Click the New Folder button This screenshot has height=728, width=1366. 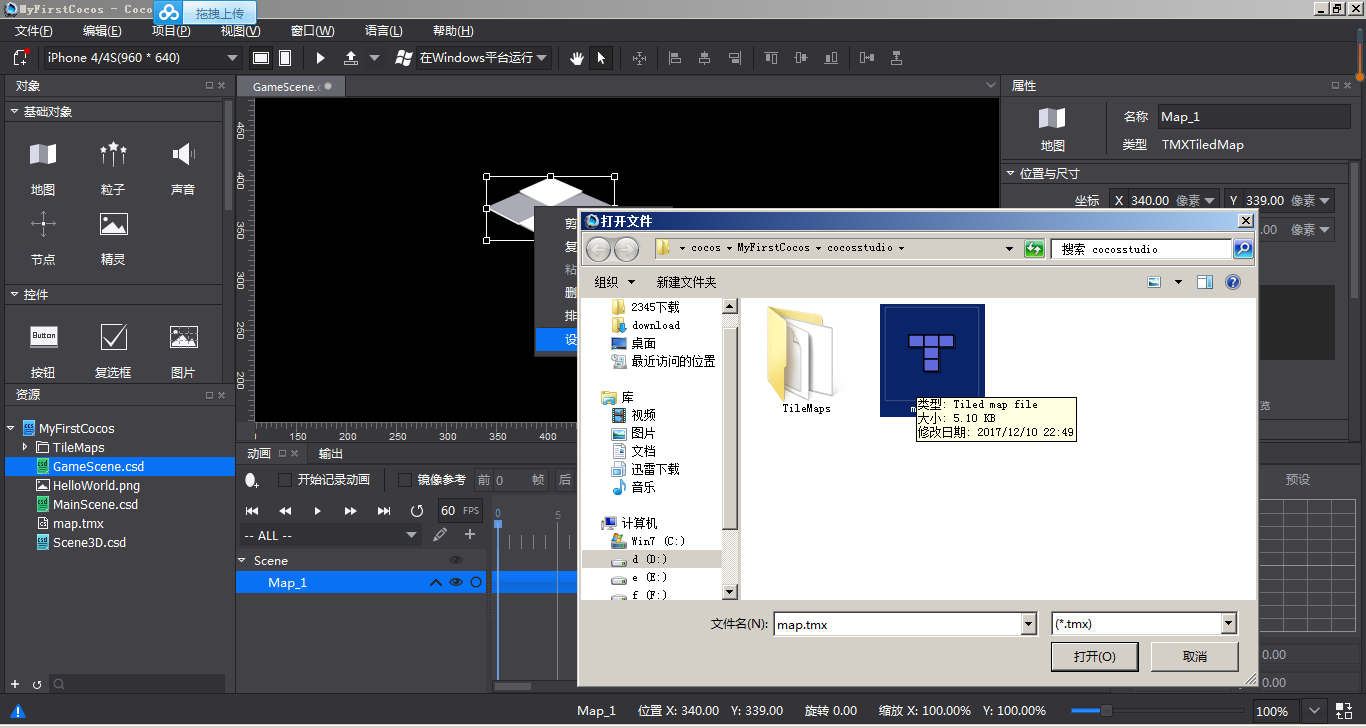point(686,282)
